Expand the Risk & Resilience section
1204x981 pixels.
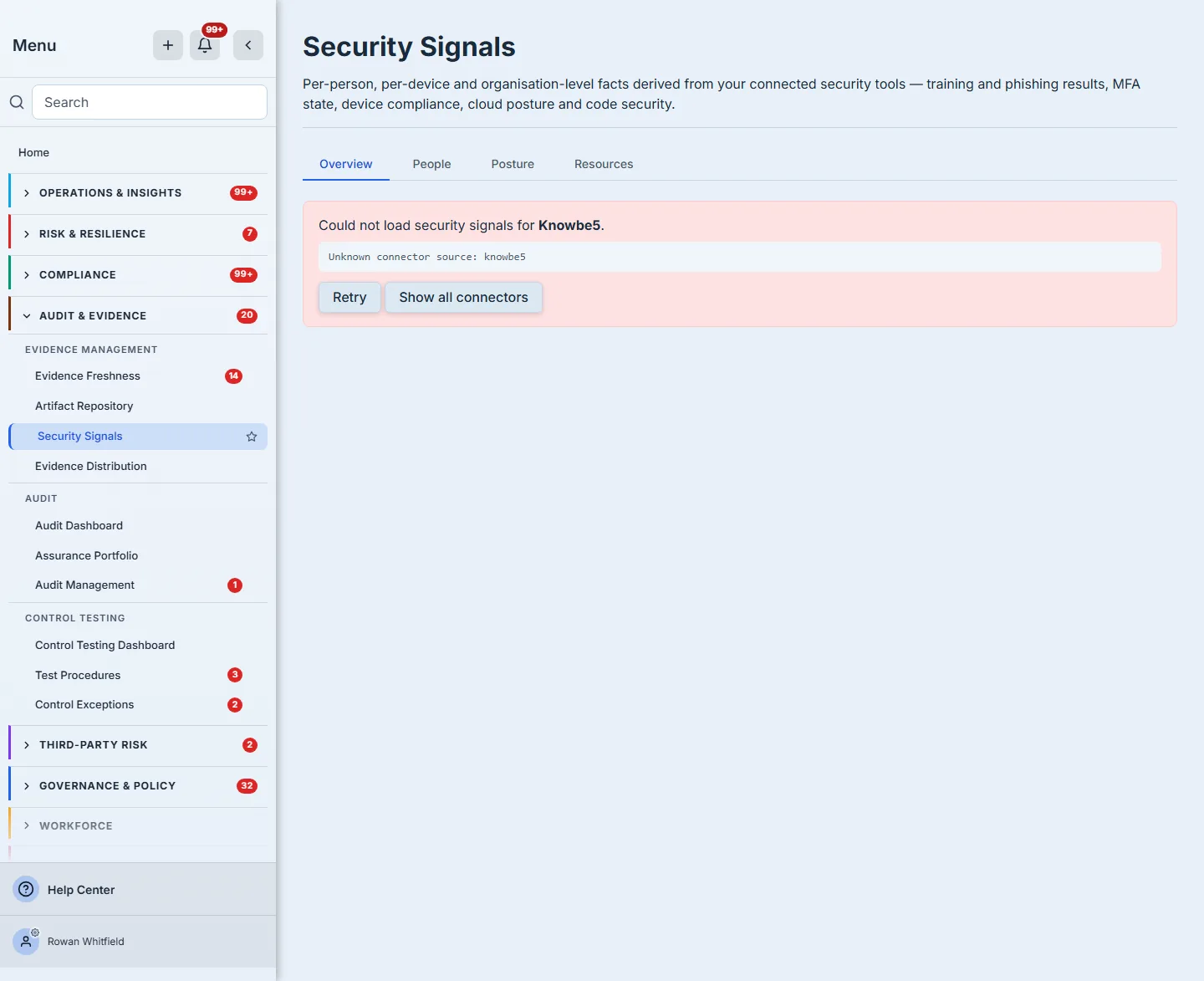[x=138, y=234]
